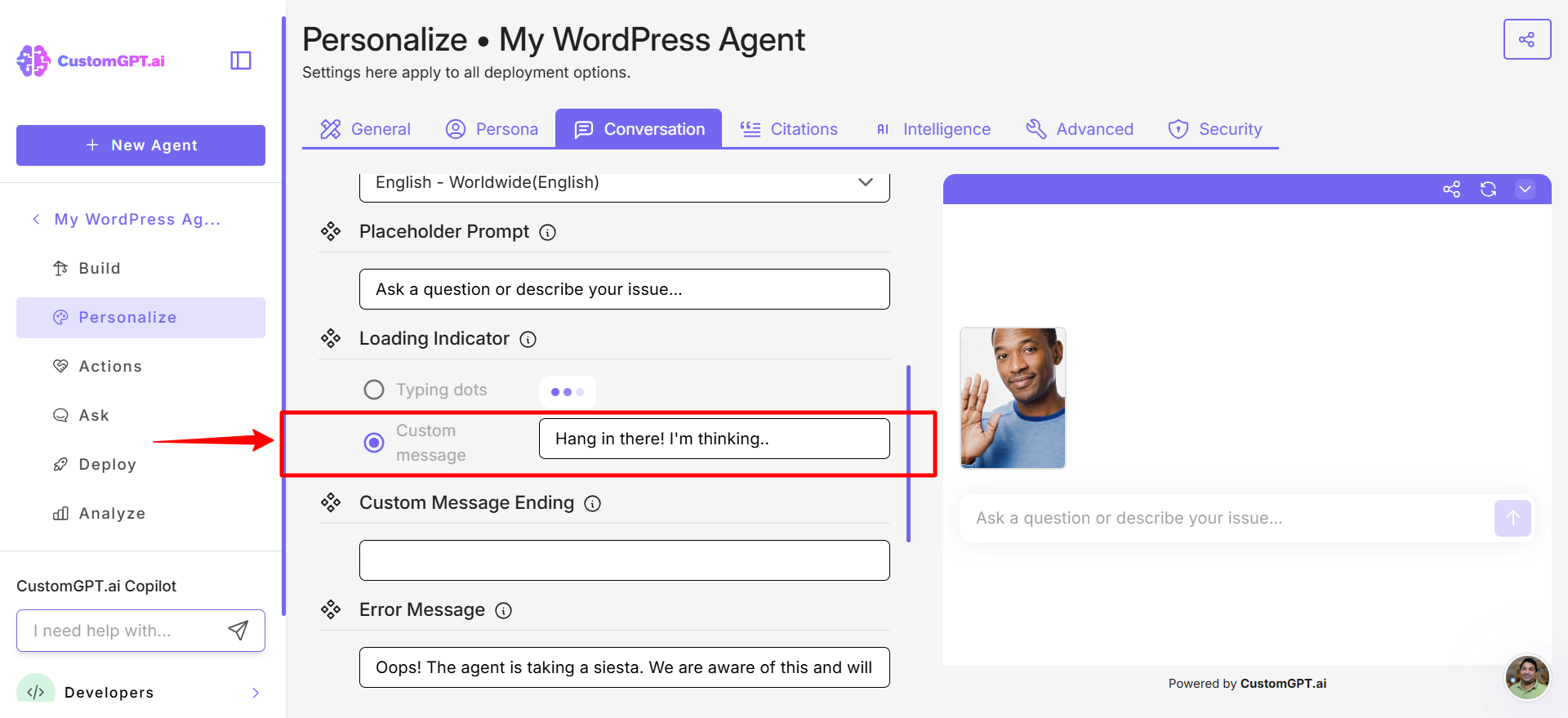Collapse the chat preview with the chevron icon
The image size is (1568, 718).
coord(1525,190)
